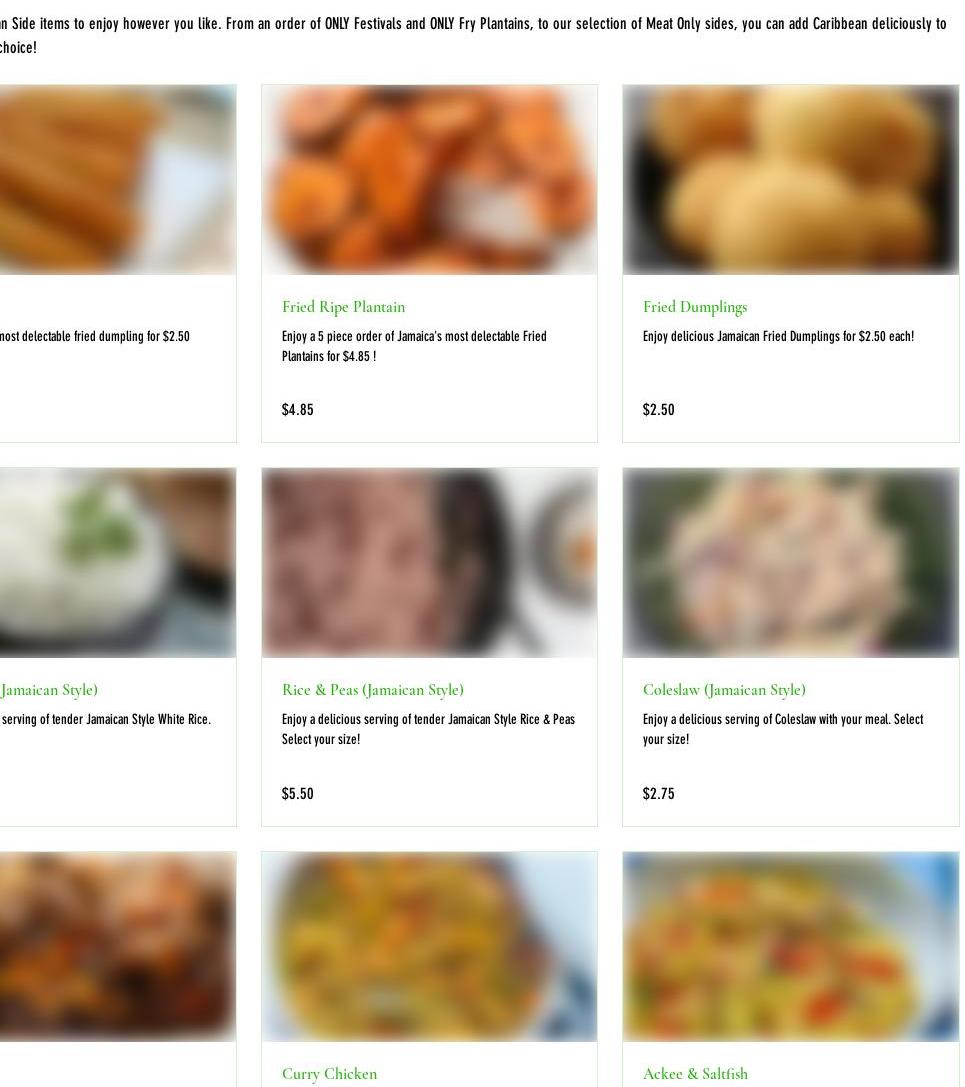This screenshot has width=965, height=1087.
Task: Open the Ackee & Saltfish title link
Action: (695, 1074)
